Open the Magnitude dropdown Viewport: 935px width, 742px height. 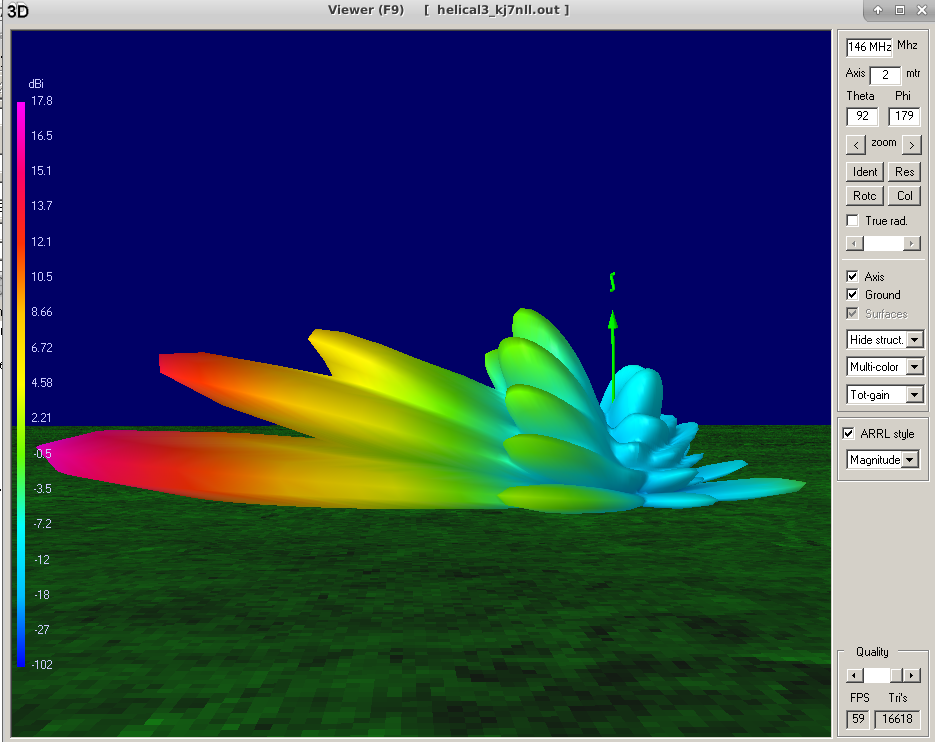[883, 459]
